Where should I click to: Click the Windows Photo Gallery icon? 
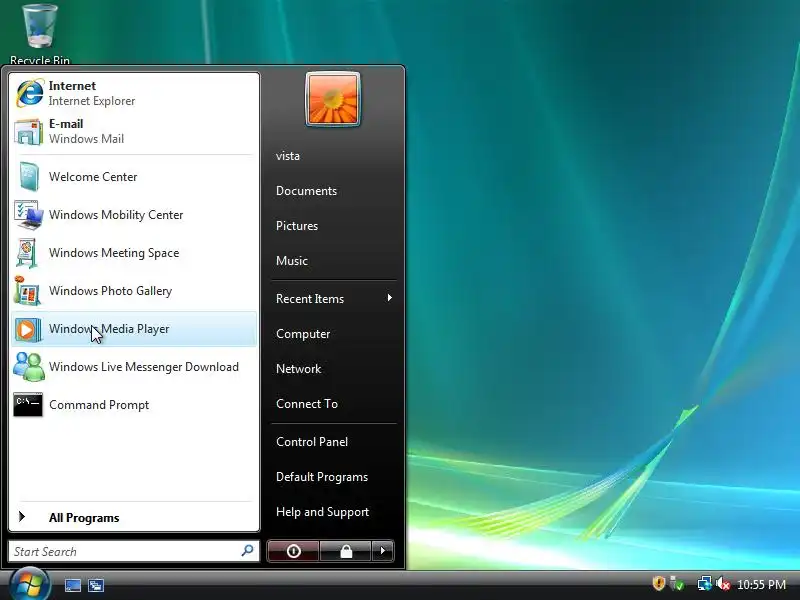point(28,291)
